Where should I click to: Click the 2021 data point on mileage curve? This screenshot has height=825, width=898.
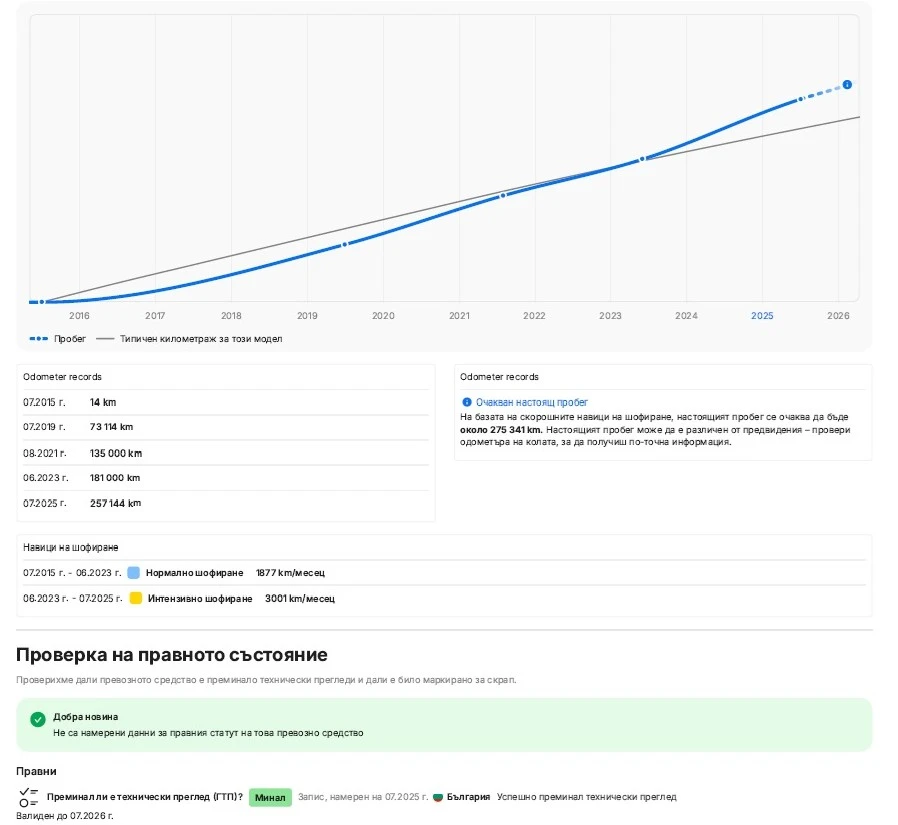click(x=503, y=195)
